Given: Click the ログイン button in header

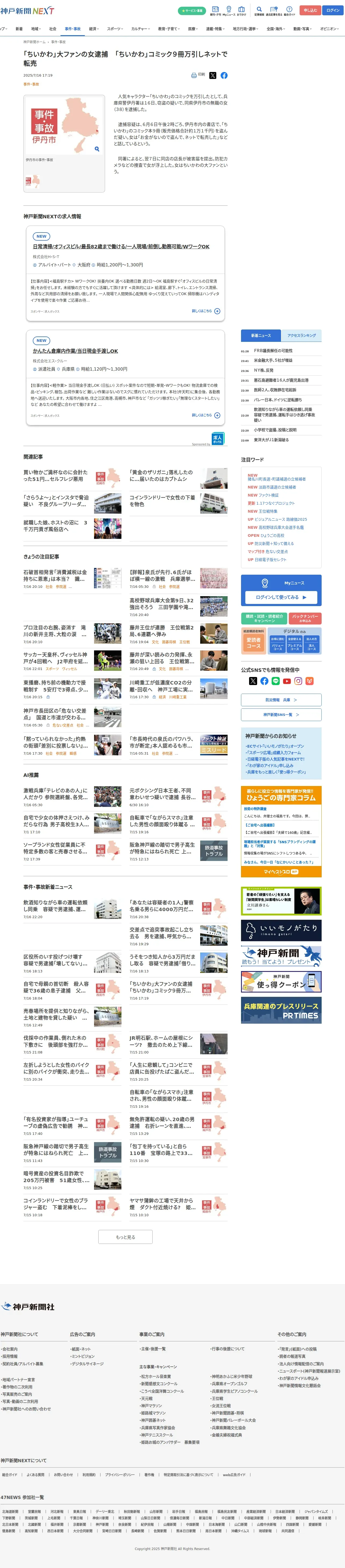Looking at the screenshot, I should [x=333, y=10].
